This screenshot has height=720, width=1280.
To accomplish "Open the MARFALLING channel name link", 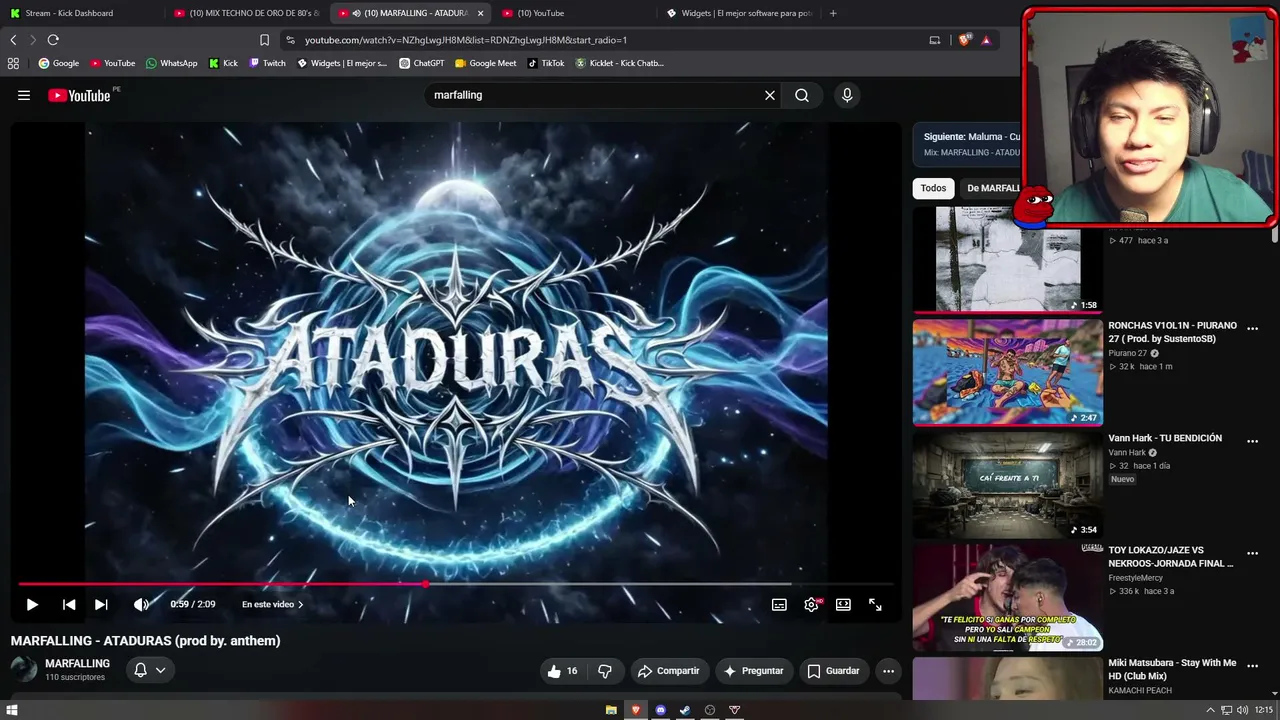I will click(77, 664).
